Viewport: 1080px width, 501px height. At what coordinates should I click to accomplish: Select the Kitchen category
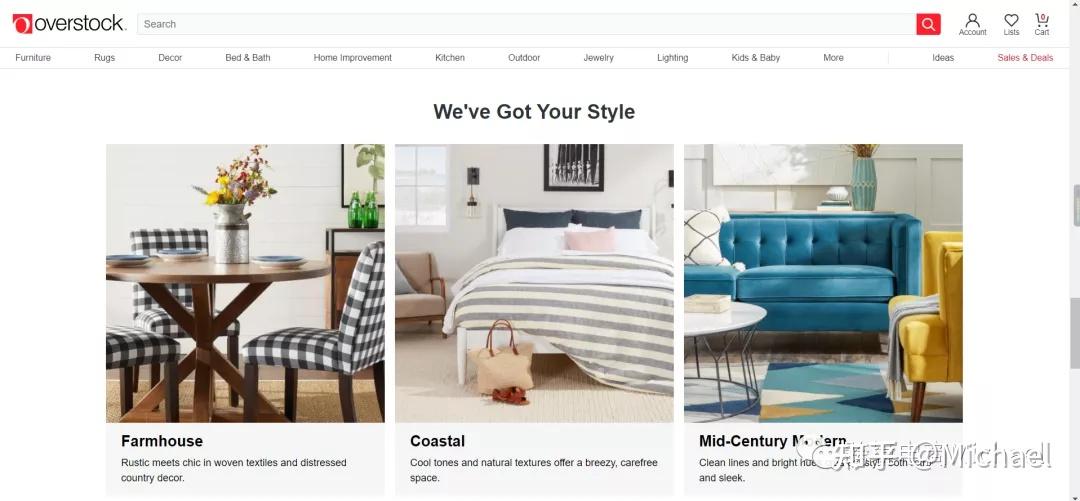coord(450,58)
